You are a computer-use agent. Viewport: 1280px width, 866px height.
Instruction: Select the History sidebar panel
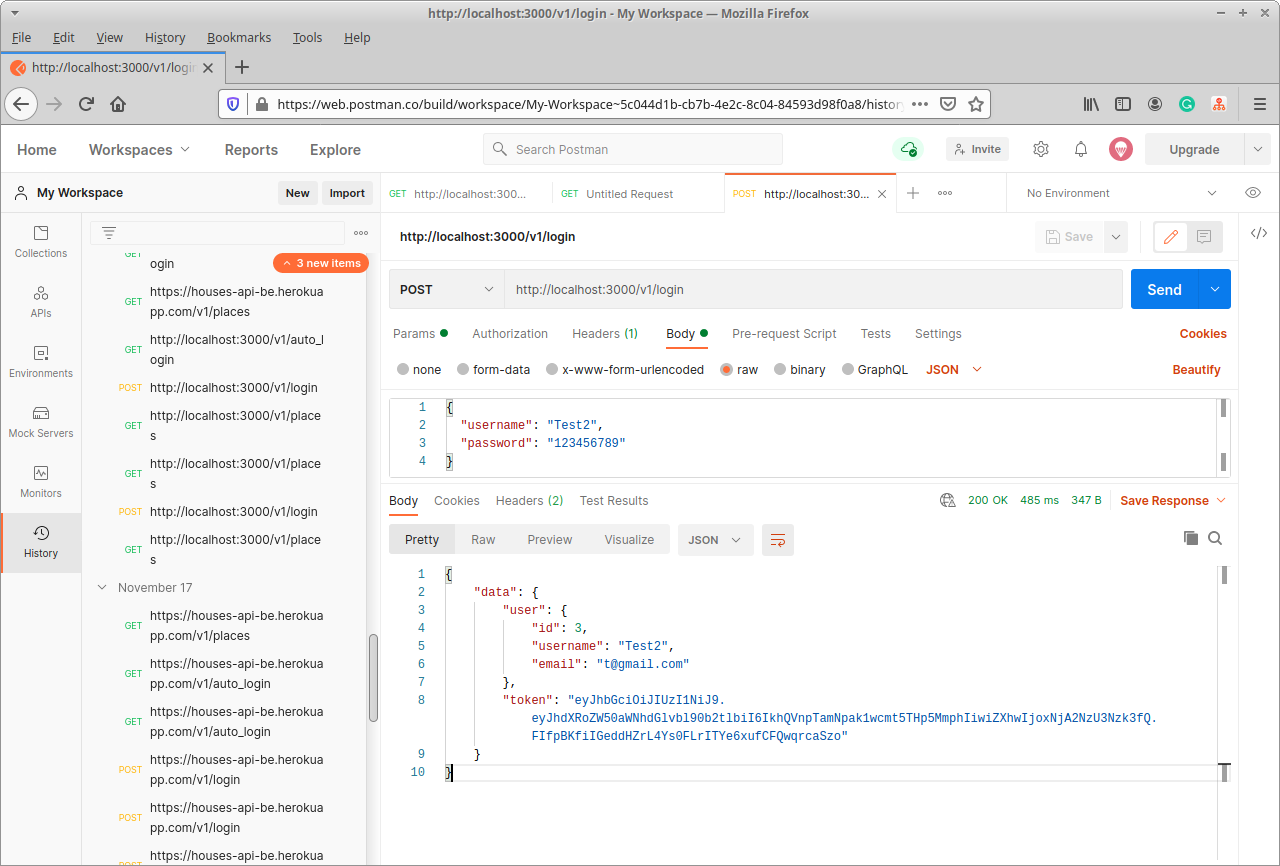41,543
